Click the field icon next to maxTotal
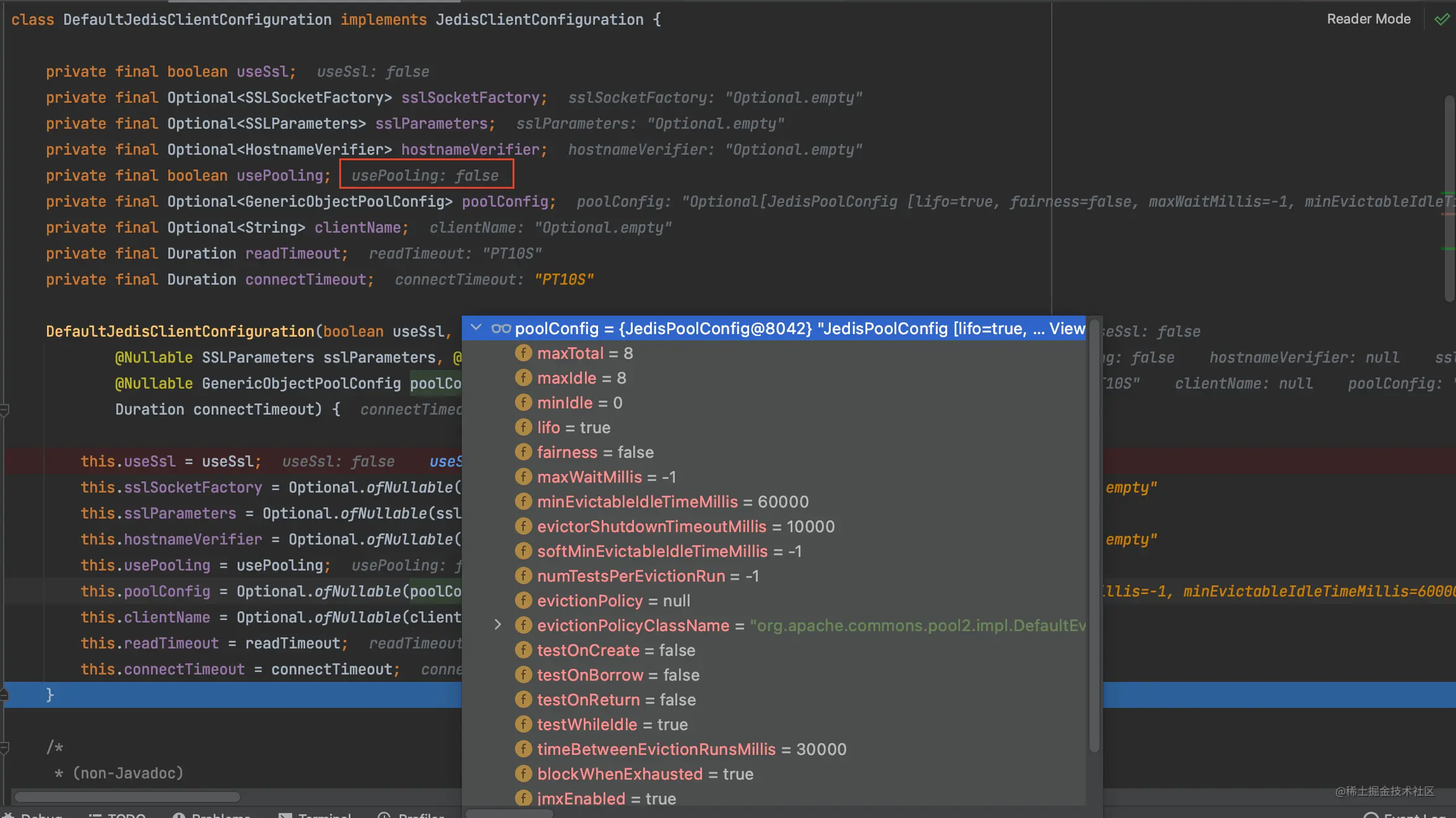The height and width of the screenshot is (818, 1456). coord(523,353)
